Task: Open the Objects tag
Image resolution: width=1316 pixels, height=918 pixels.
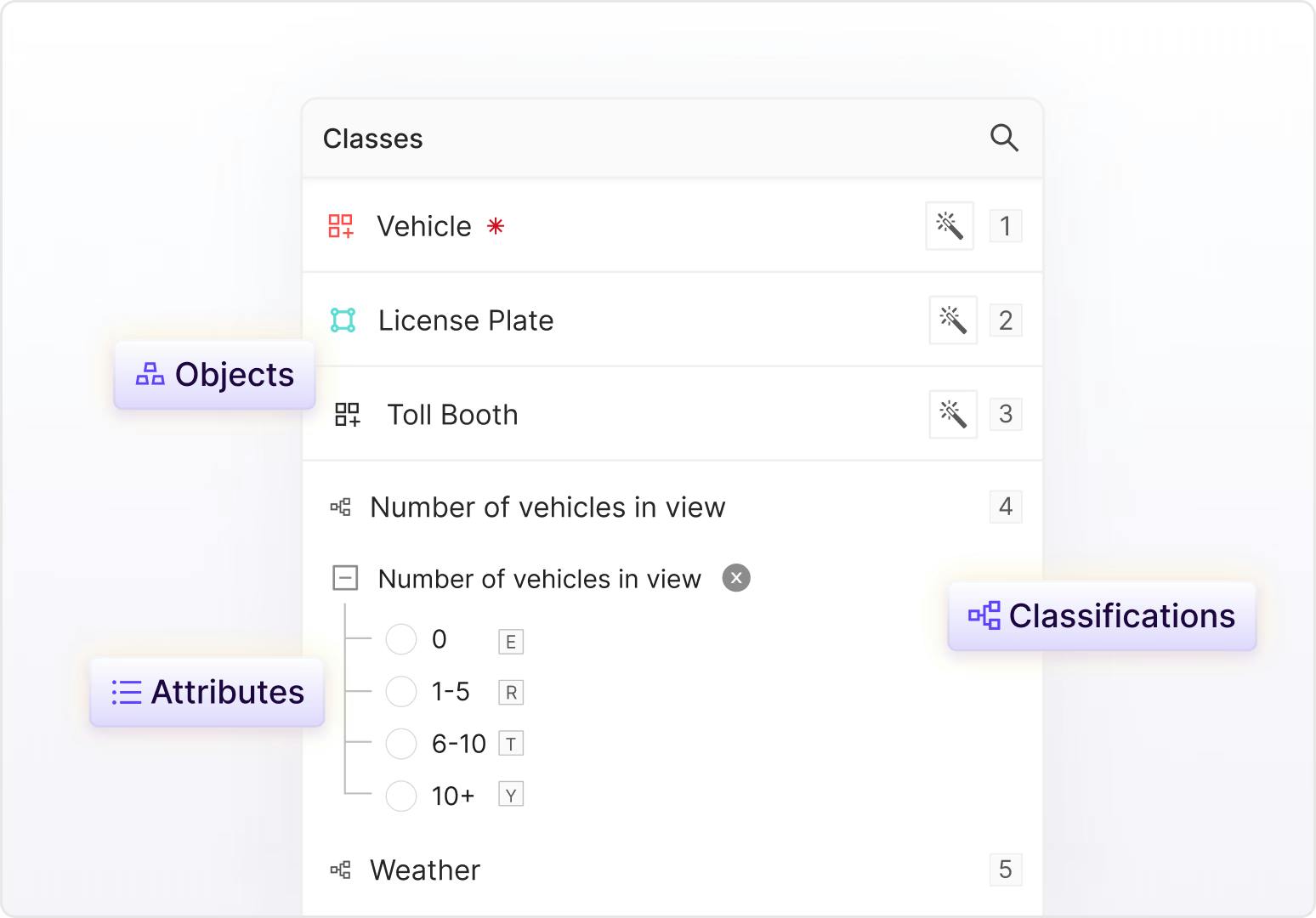Action: coord(215,375)
